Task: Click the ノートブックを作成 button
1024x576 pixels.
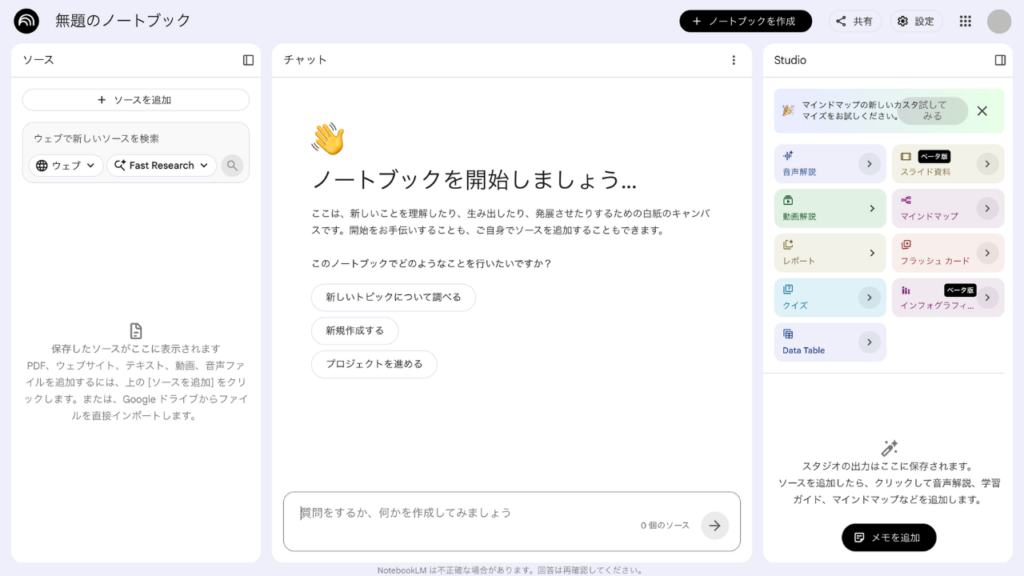Action: (x=745, y=21)
